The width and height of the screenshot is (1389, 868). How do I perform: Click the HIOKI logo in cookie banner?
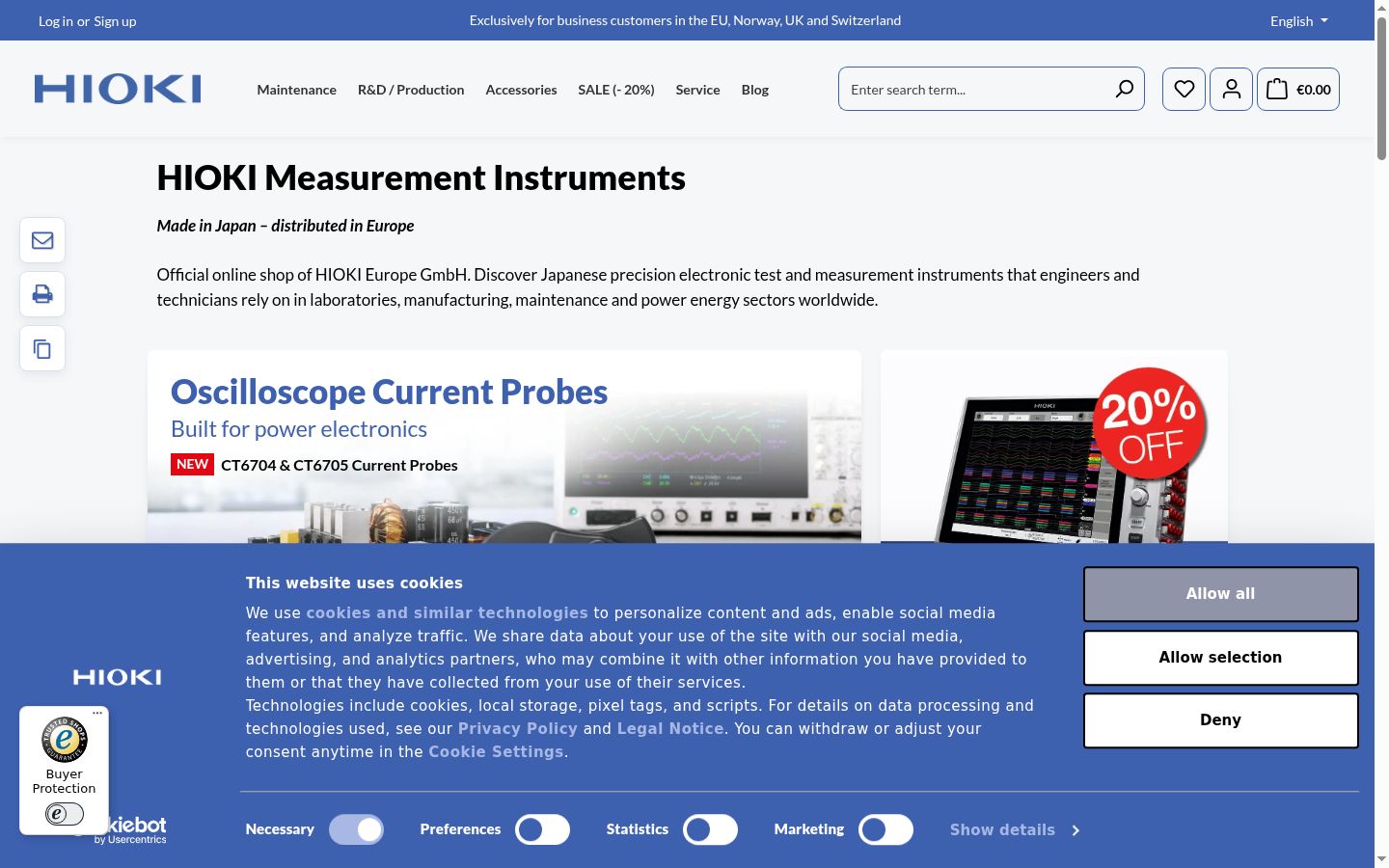pos(118,677)
